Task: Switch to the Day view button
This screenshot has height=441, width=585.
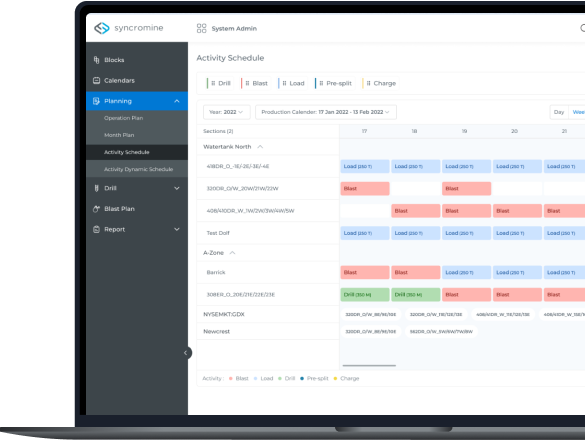Action: click(x=559, y=112)
